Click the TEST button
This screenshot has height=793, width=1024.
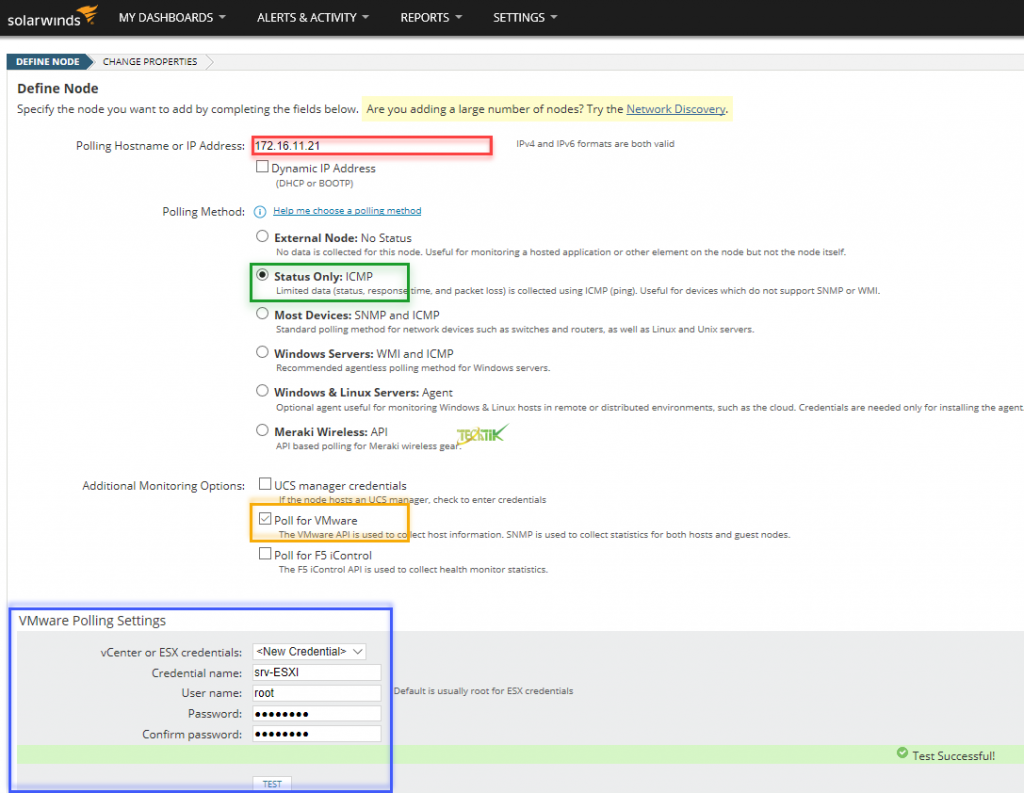tap(271, 784)
